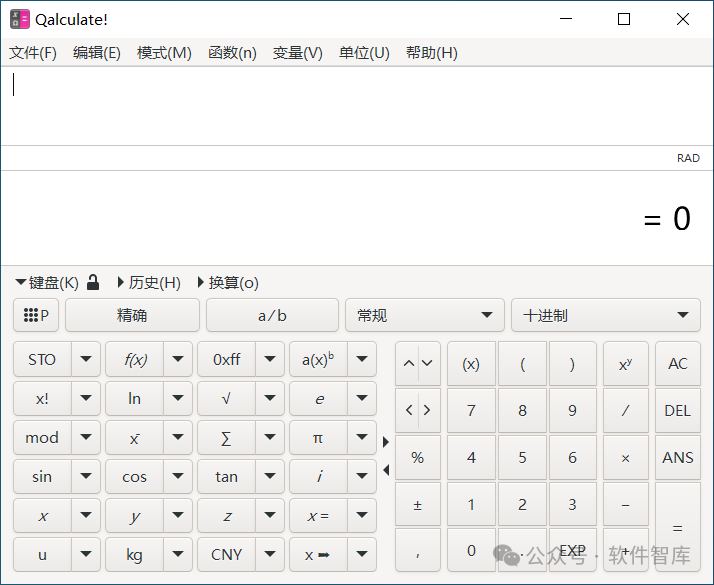Click the square root symbol button
This screenshot has width=714, height=585.
[226, 398]
